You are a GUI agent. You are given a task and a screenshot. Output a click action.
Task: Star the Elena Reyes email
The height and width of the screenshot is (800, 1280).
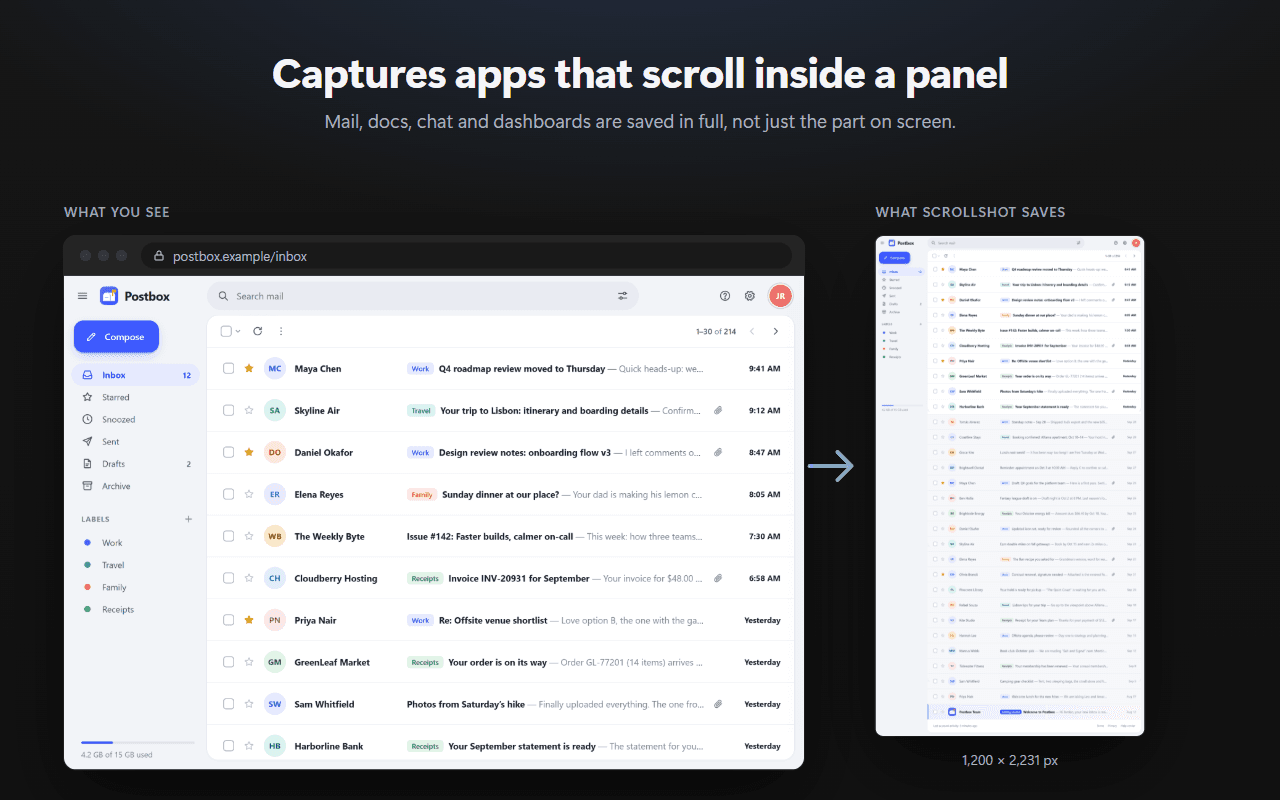[x=249, y=495]
